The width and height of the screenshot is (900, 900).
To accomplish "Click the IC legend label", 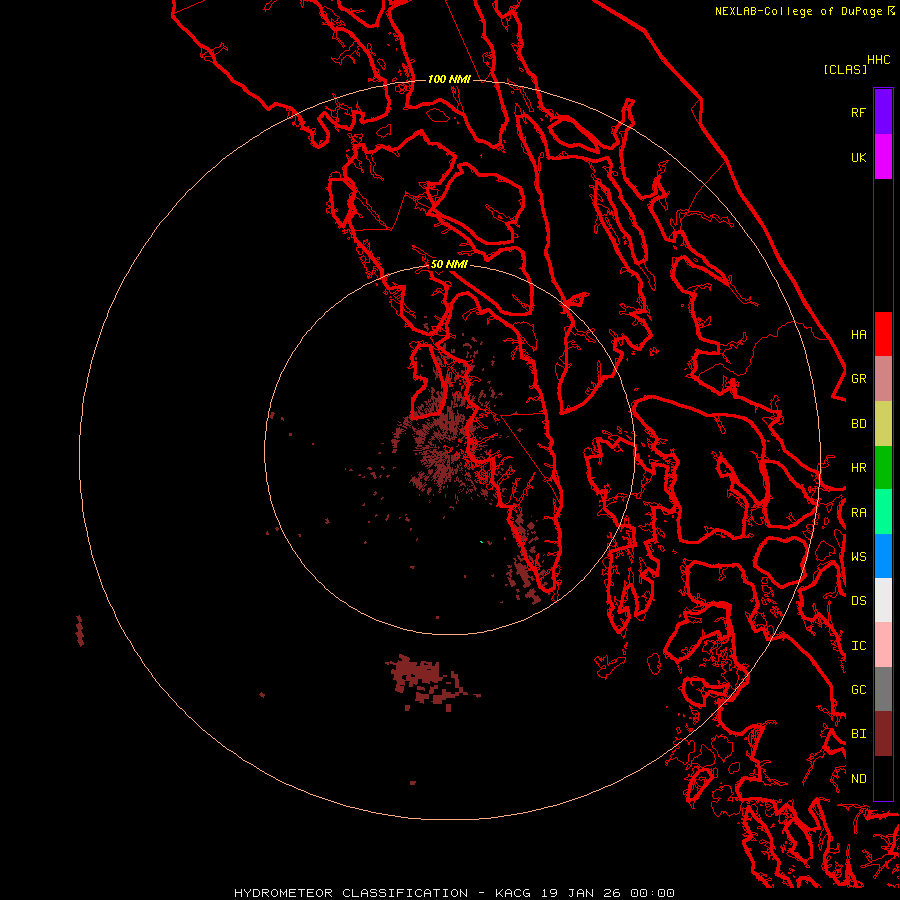I will 858,646.
